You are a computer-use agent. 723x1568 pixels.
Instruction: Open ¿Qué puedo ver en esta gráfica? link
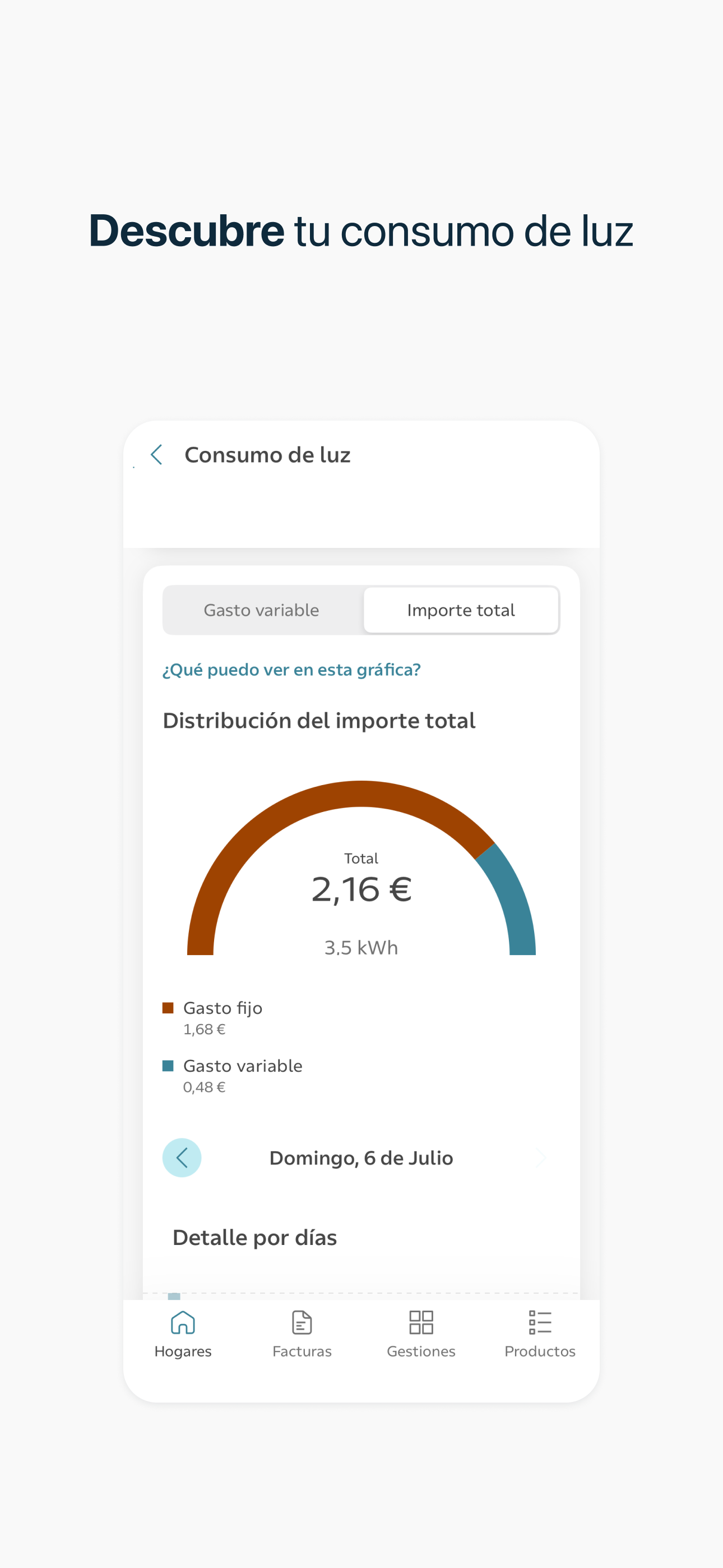(x=291, y=670)
